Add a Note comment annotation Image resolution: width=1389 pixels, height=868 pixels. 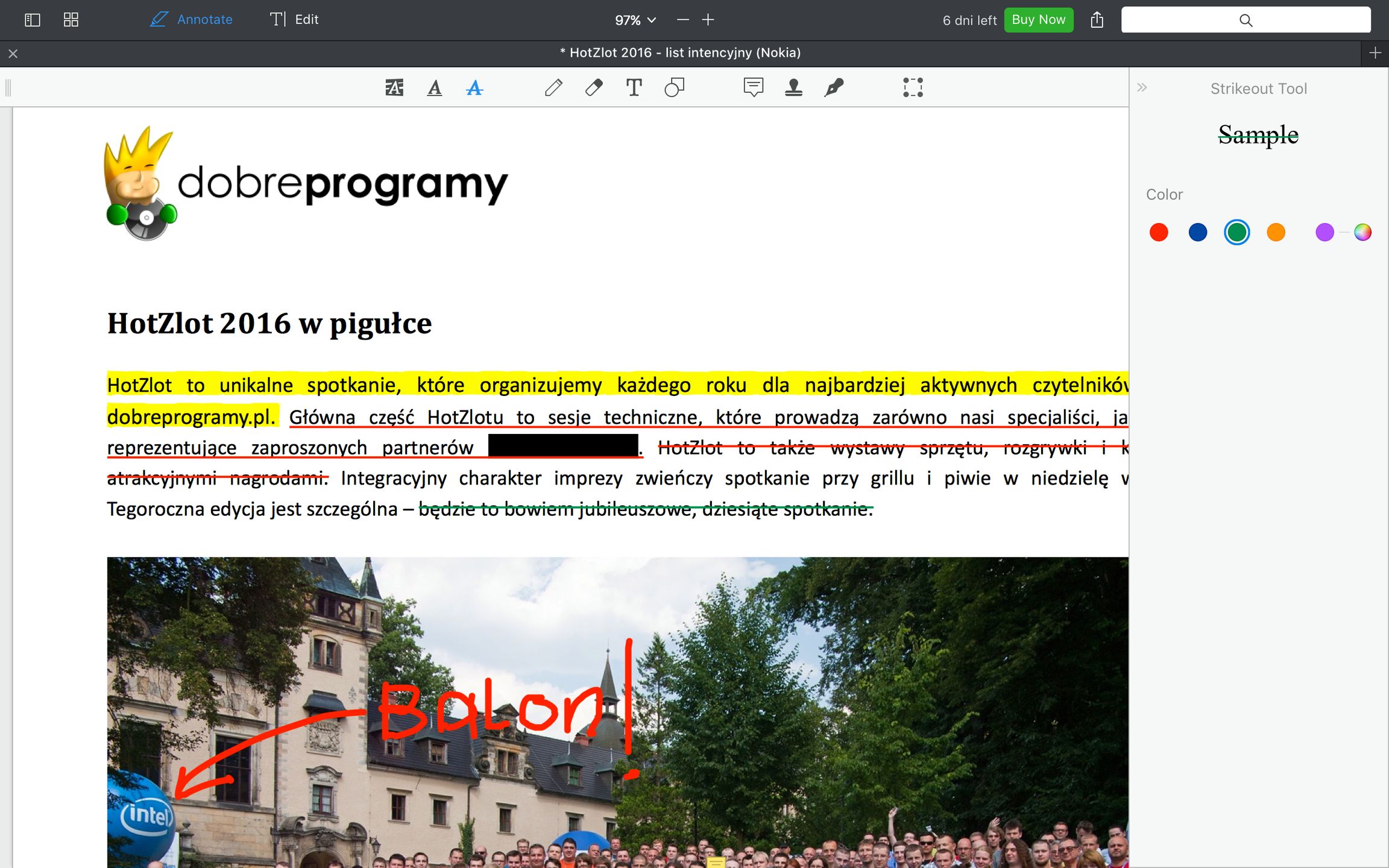click(x=753, y=88)
